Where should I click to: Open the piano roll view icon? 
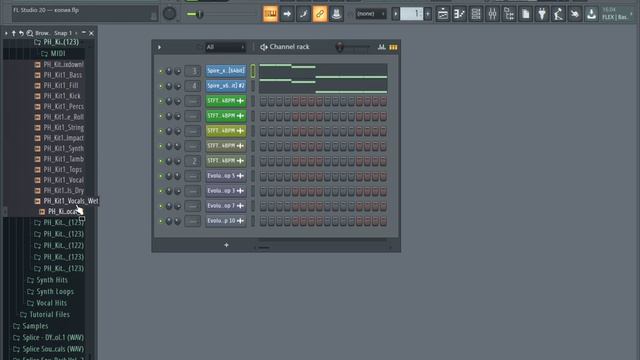pyautogui.click(x=459, y=14)
